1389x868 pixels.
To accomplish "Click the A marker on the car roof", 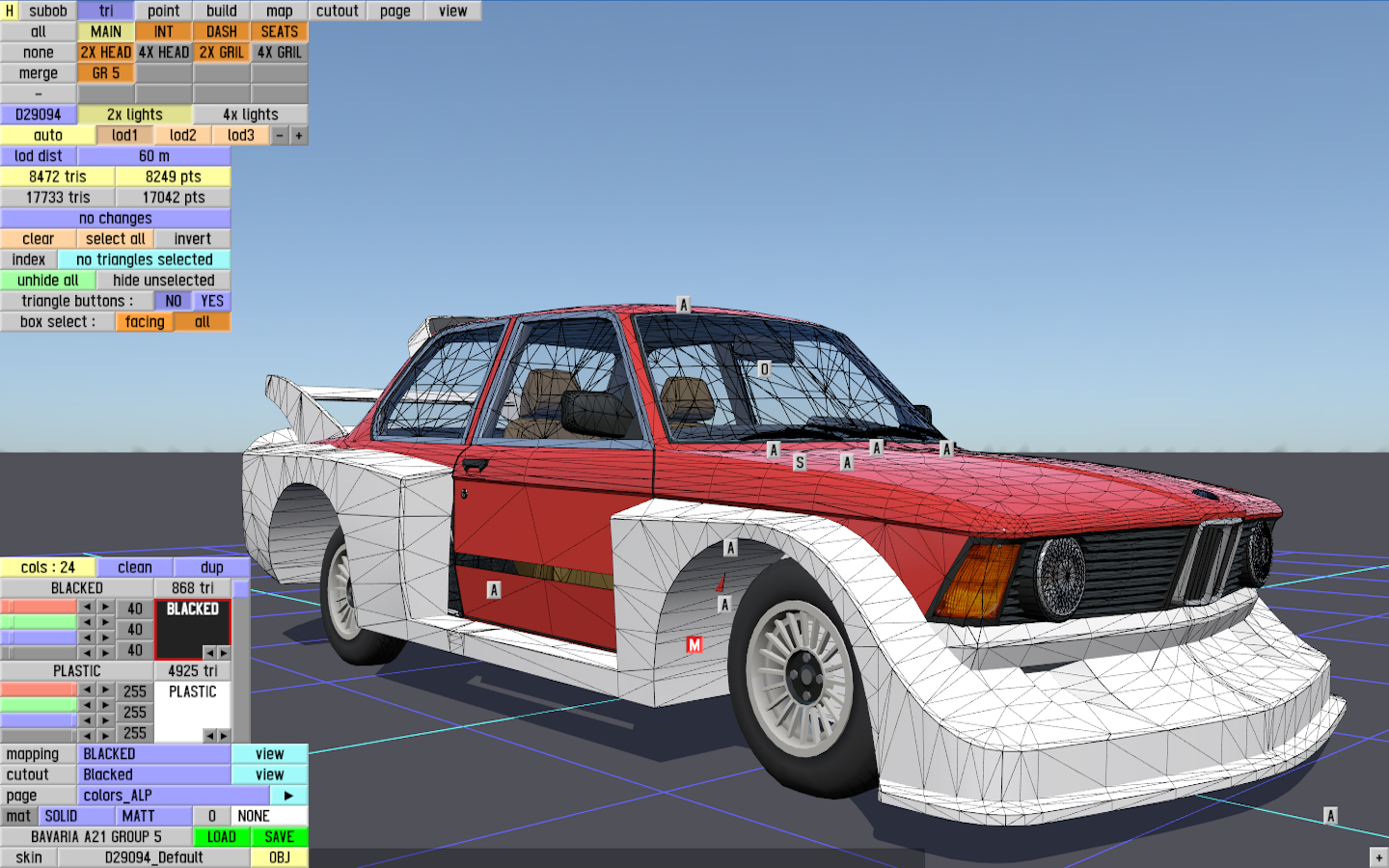I will 683,305.
